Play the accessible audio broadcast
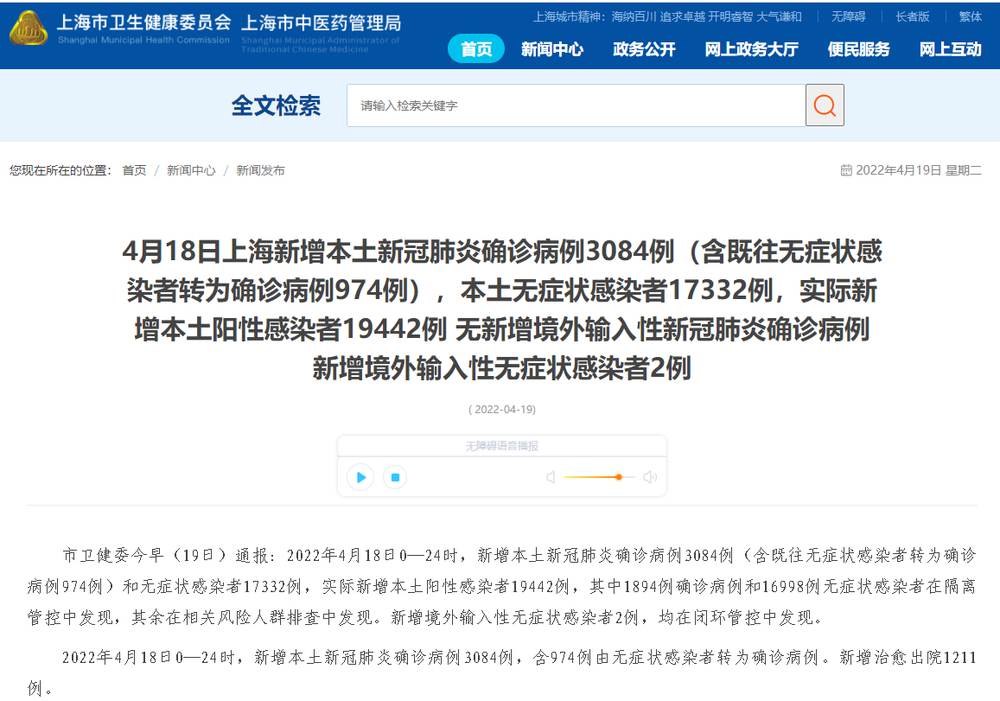 360,478
